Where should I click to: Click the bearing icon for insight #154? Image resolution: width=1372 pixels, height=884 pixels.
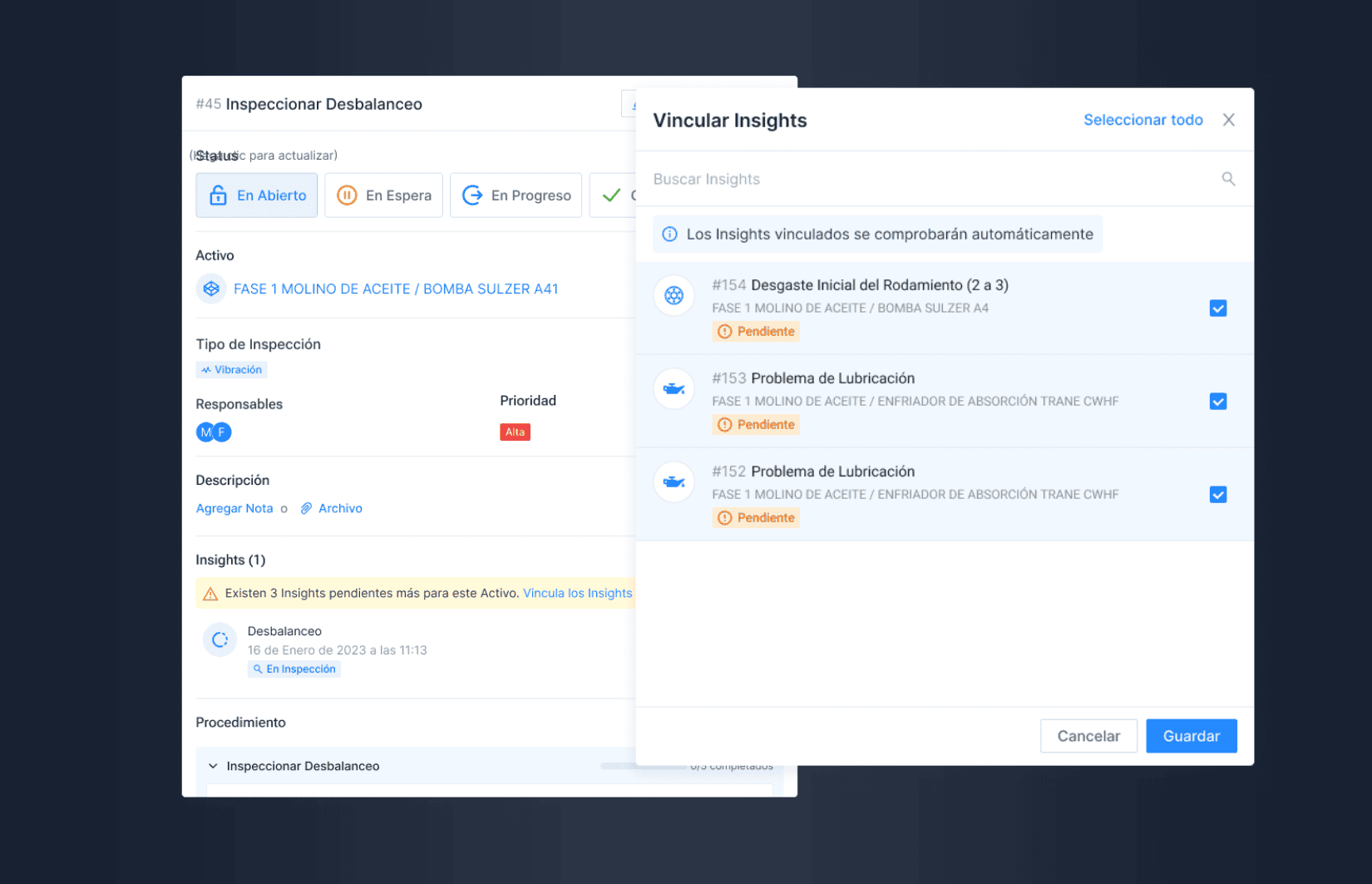pos(674,295)
